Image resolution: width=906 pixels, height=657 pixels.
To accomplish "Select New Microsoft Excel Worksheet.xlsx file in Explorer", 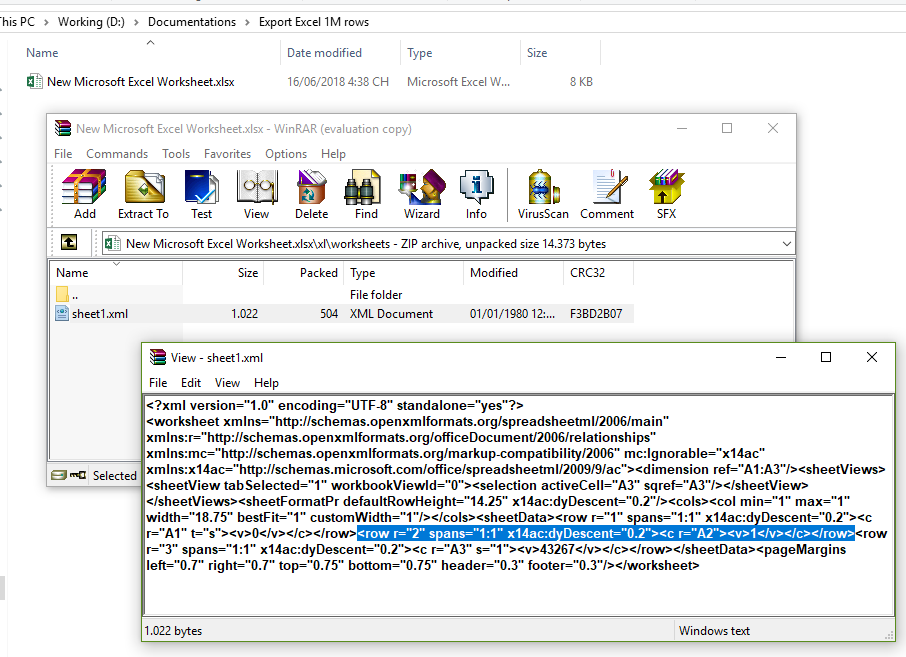I will pos(140,82).
